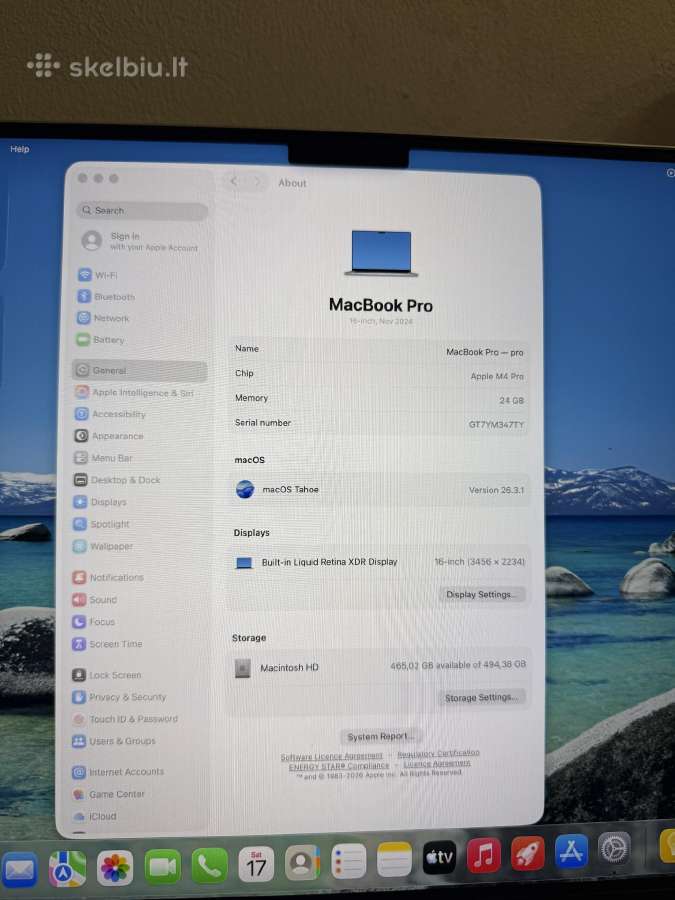The width and height of the screenshot is (675, 900).
Task: Click the Macintosh HD storage row
Action: tap(379, 667)
